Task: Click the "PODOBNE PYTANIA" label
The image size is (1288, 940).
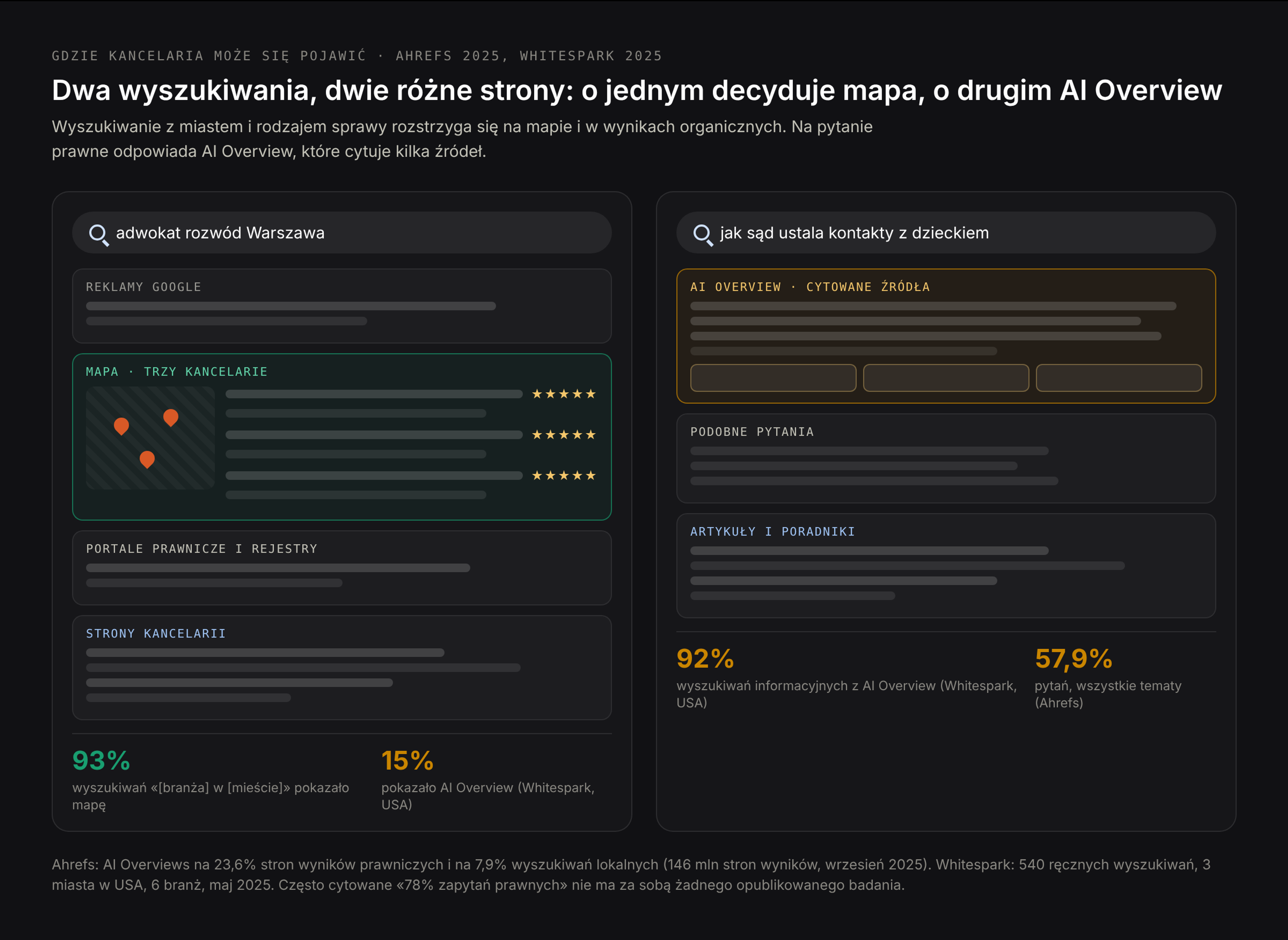Action: [x=752, y=432]
